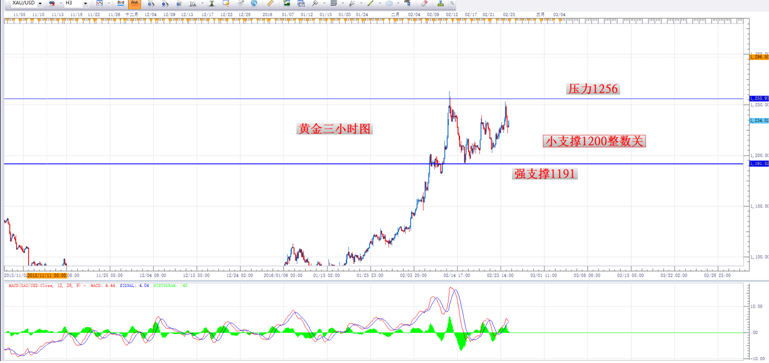Click the green HISTOGRAM value text
Image resolution: width=769 pixels, height=363 pixels.
click(171, 285)
